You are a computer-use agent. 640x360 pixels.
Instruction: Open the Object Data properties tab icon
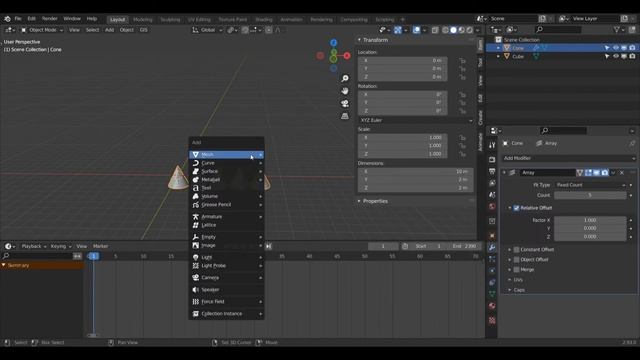click(x=492, y=294)
